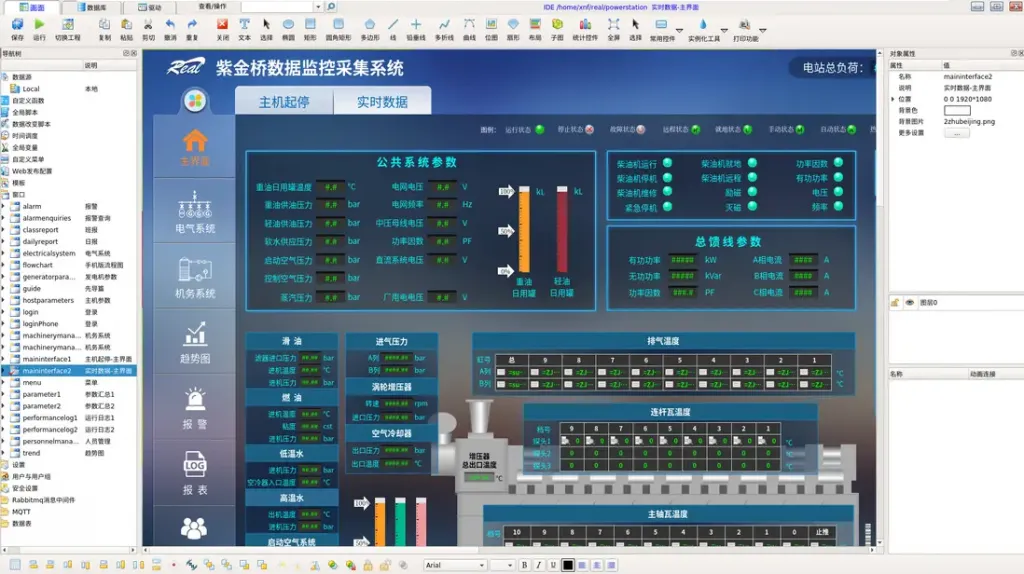Switch to the 驱动 tab
The image size is (1024, 574).
(x=150, y=7)
